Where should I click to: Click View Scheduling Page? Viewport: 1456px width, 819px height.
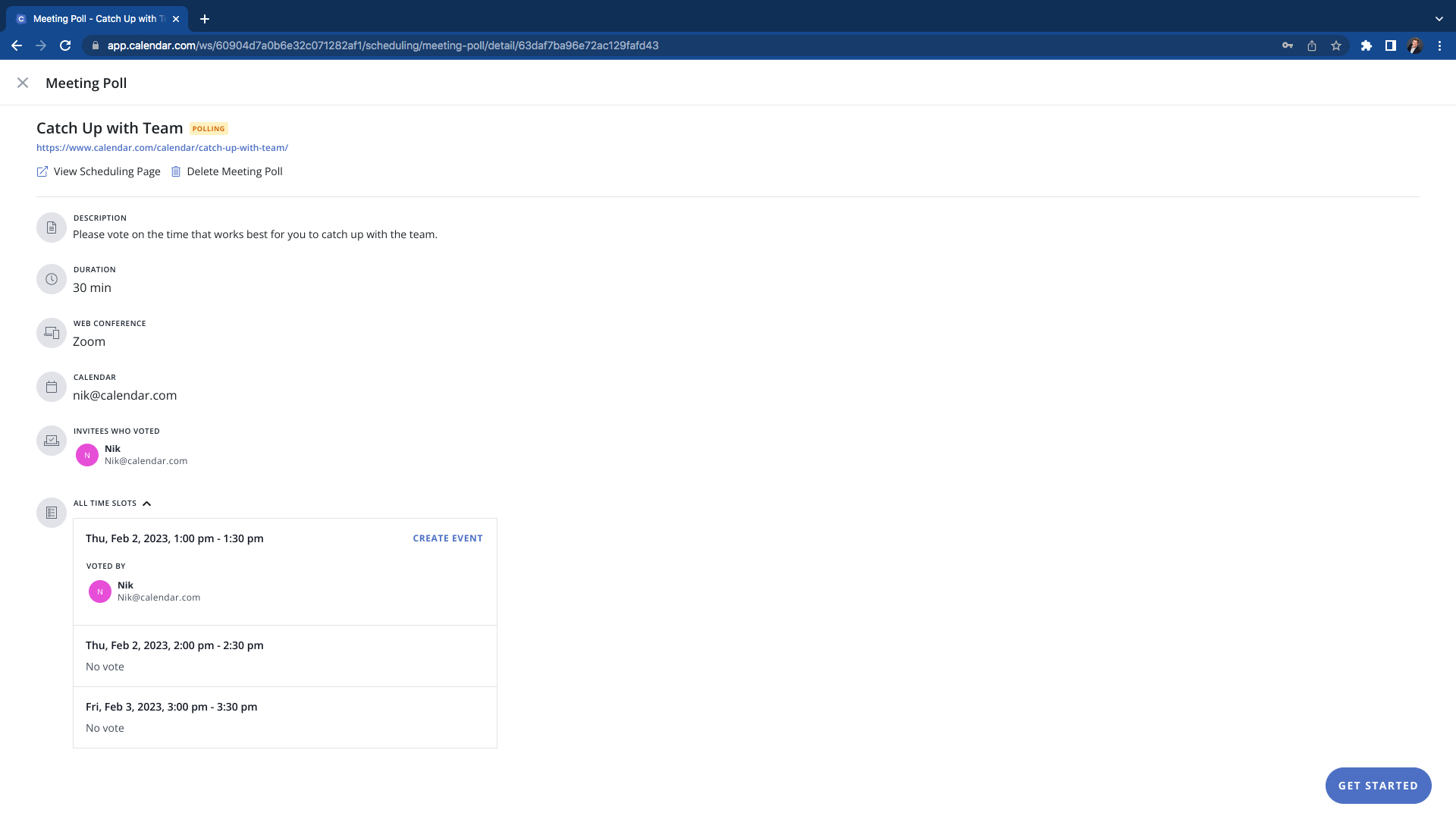(107, 171)
